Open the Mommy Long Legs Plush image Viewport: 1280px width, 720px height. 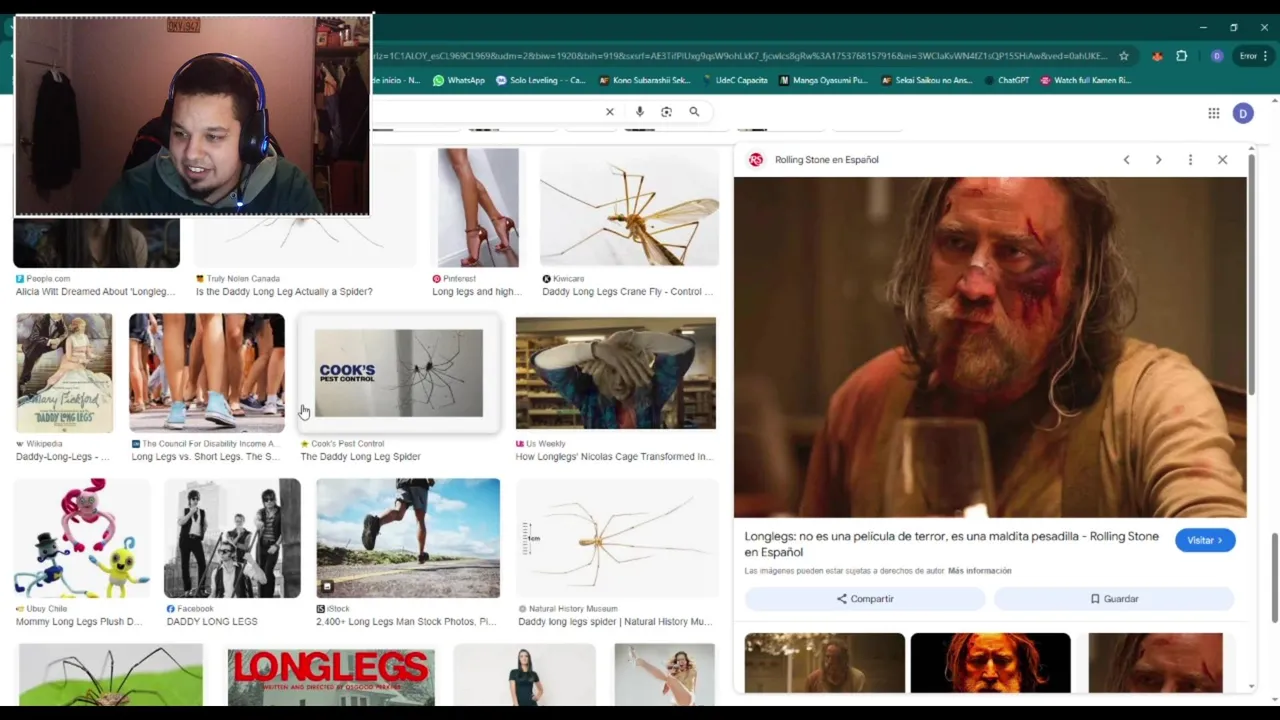(82, 538)
